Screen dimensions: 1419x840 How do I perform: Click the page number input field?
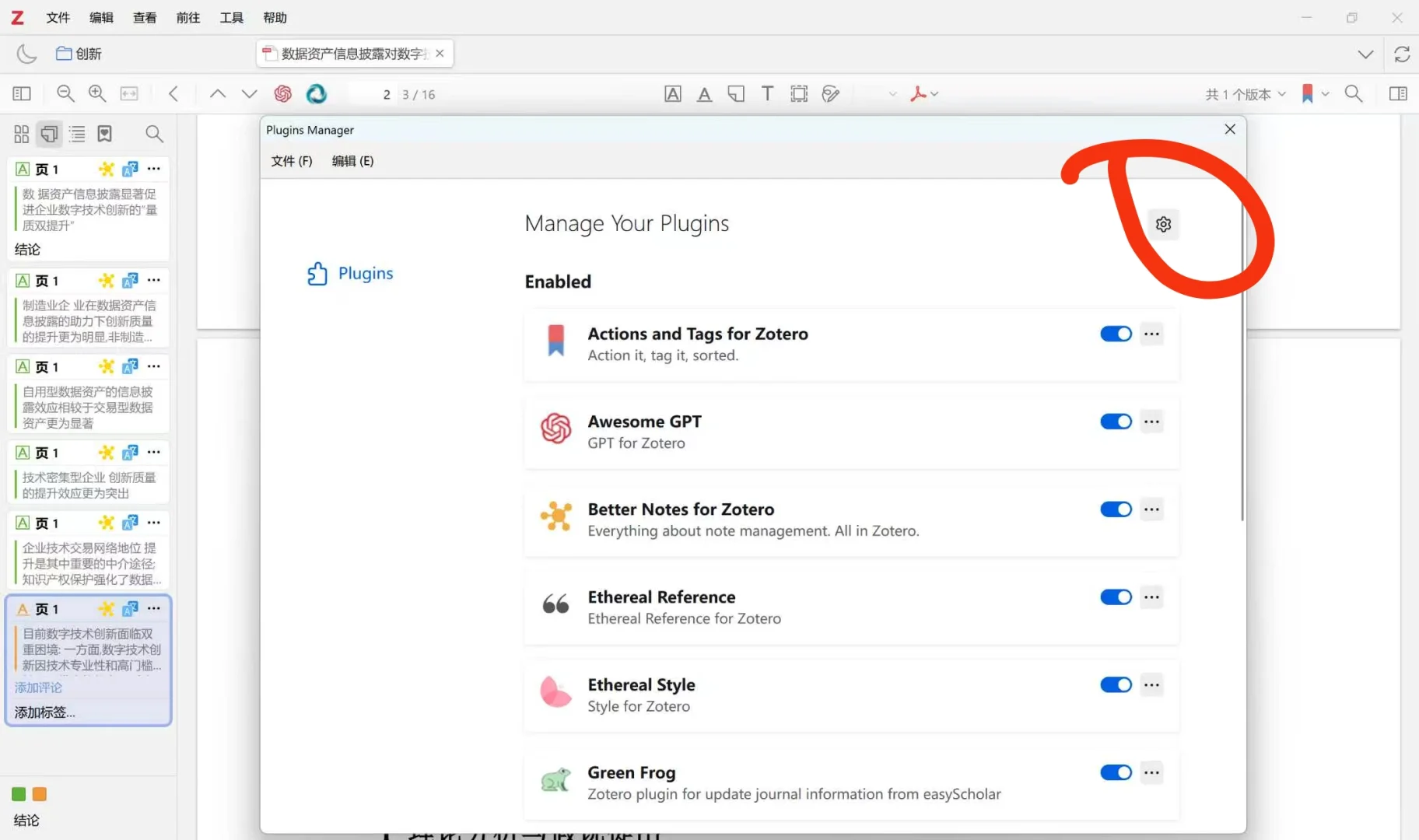pyautogui.click(x=372, y=94)
